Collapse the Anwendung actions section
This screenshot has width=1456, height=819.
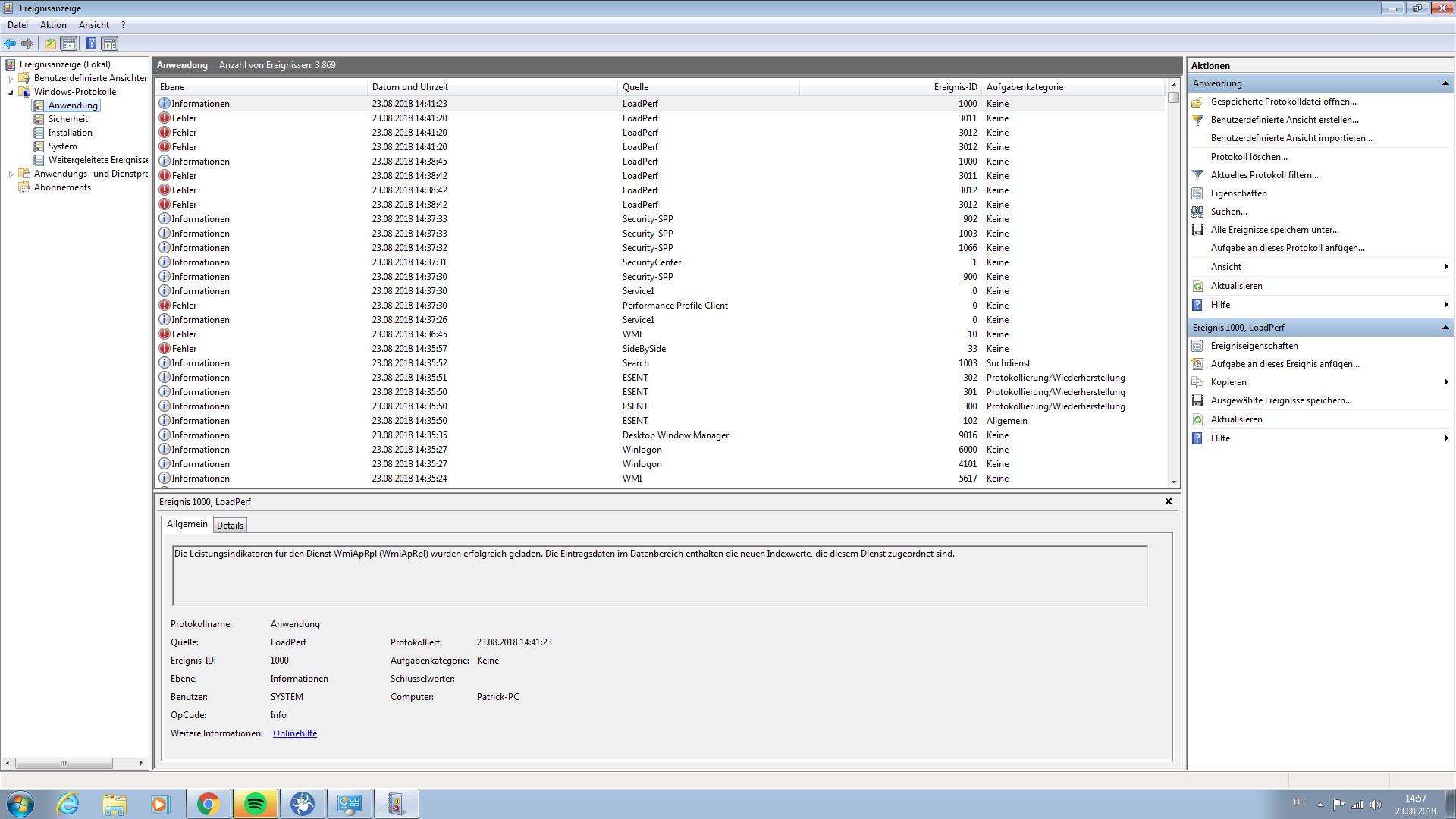click(x=1445, y=83)
